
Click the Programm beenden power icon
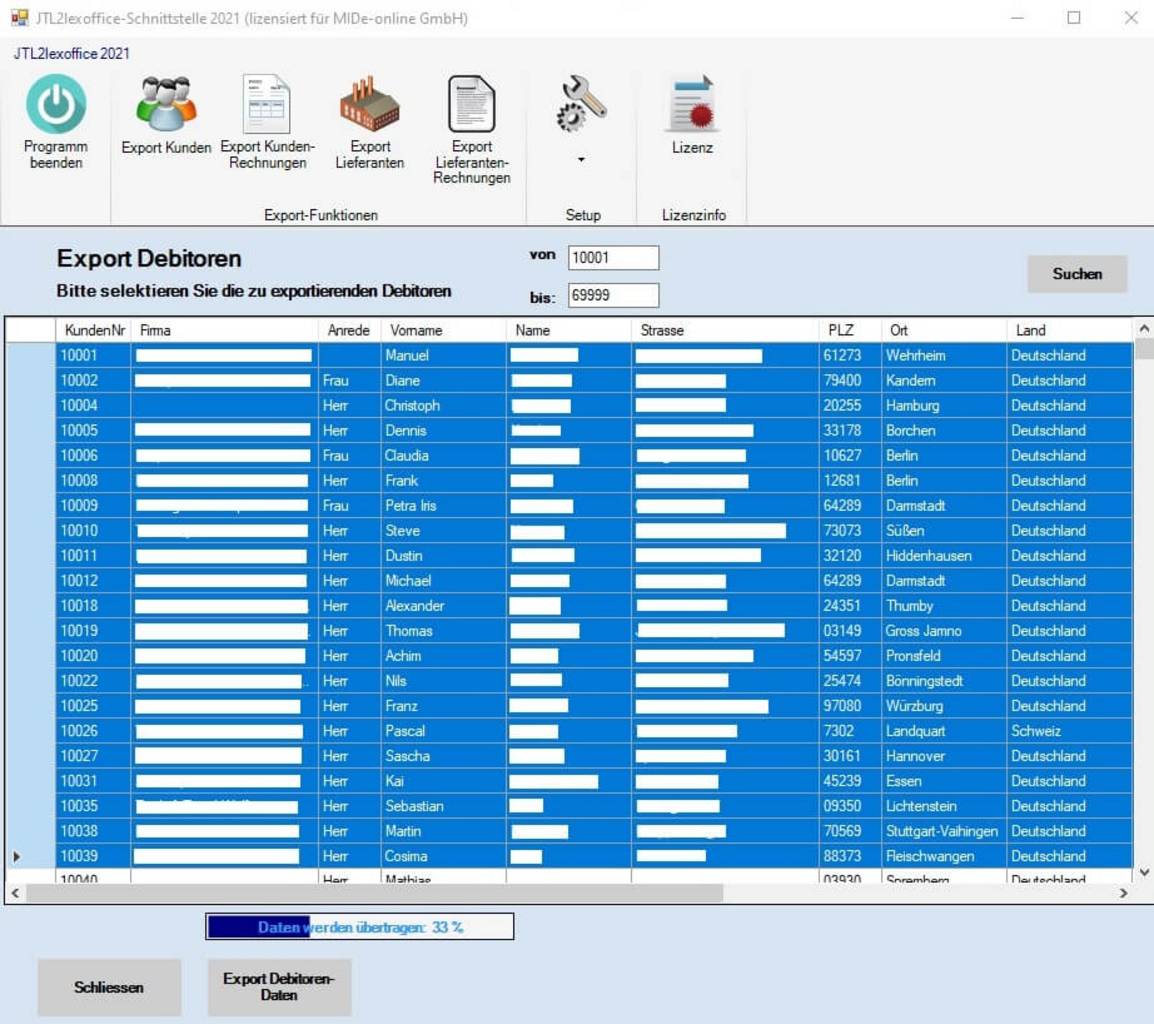point(56,104)
